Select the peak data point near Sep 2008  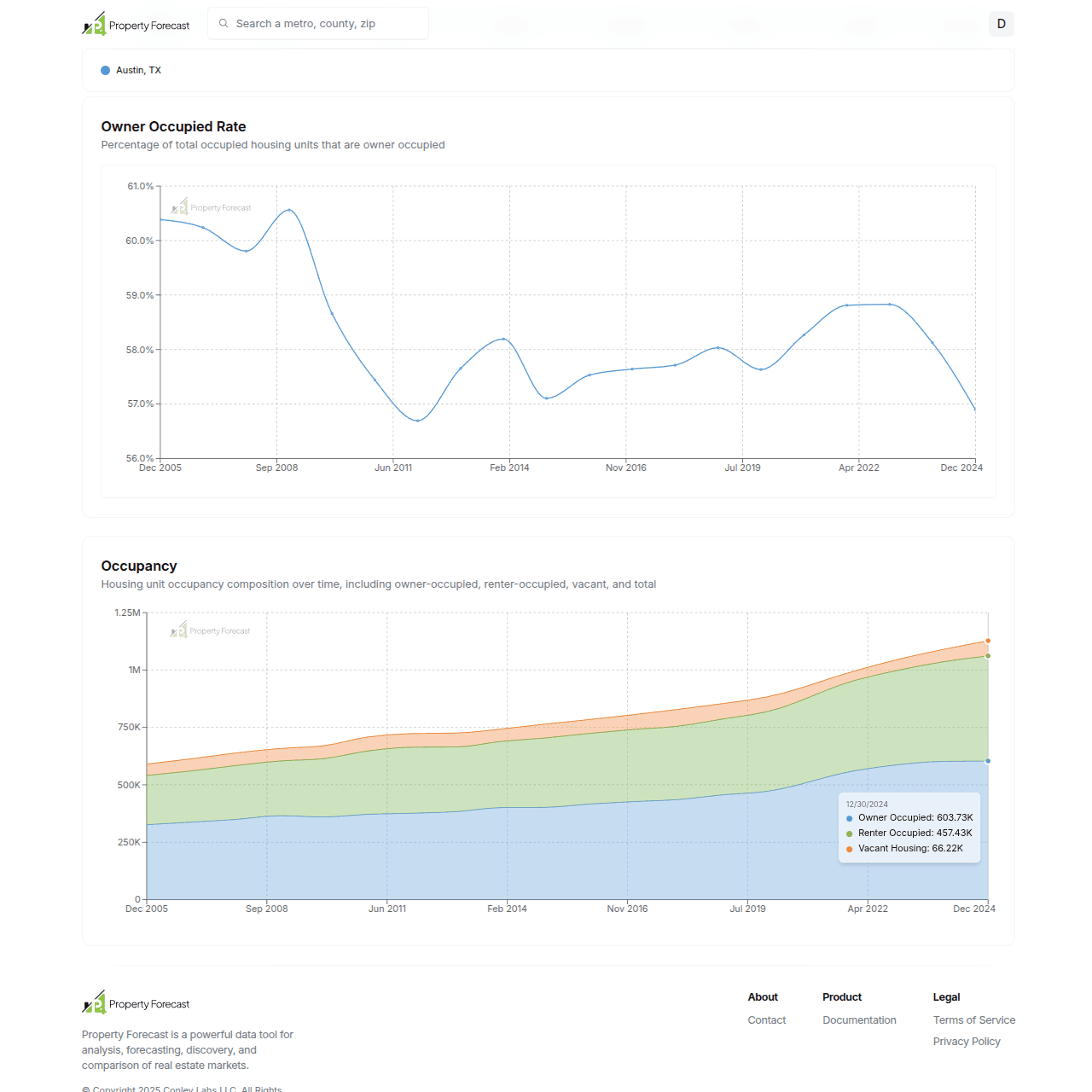(289, 210)
